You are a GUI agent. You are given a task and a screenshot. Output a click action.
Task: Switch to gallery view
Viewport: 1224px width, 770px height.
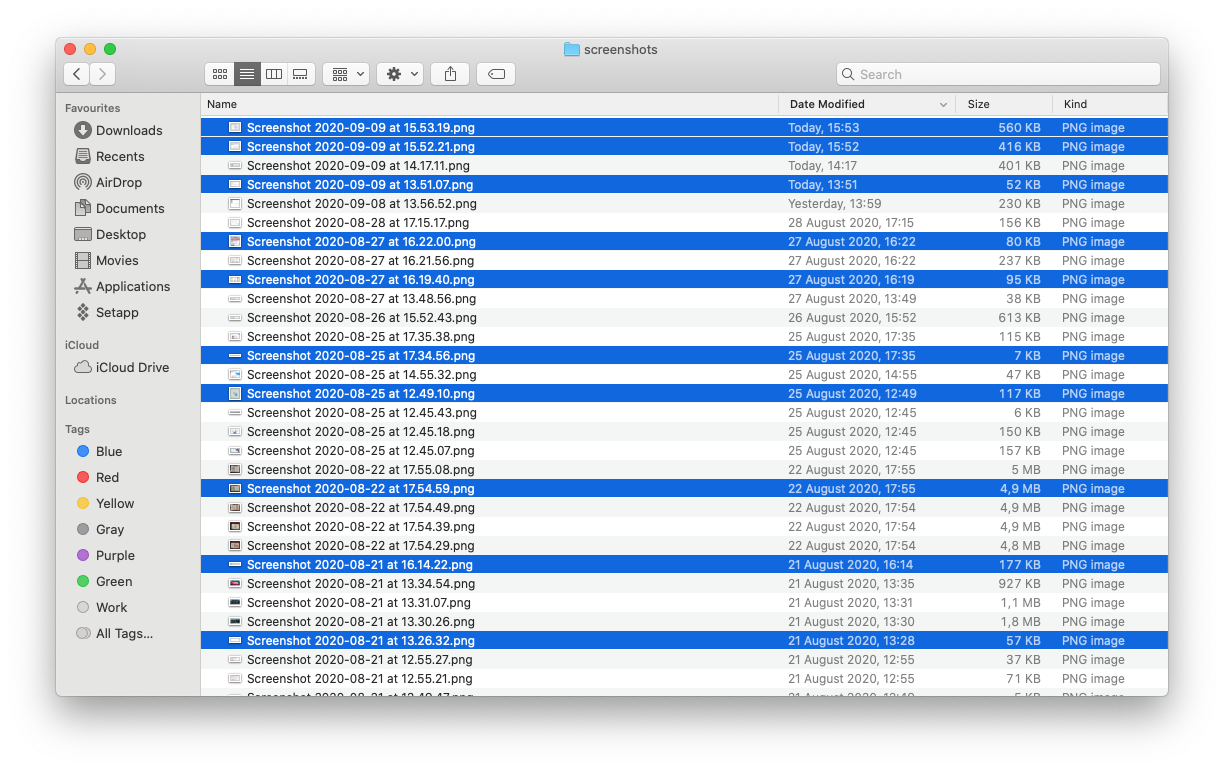click(300, 73)
